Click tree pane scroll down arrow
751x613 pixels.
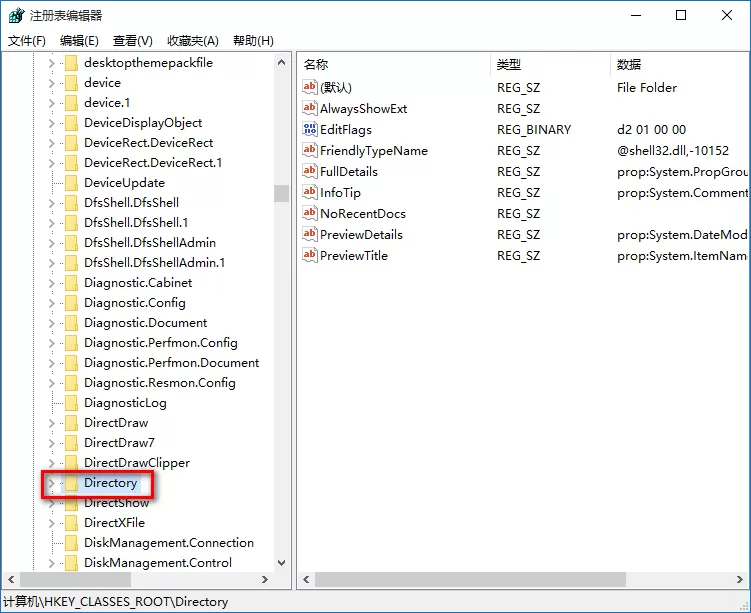click(282, 563)
